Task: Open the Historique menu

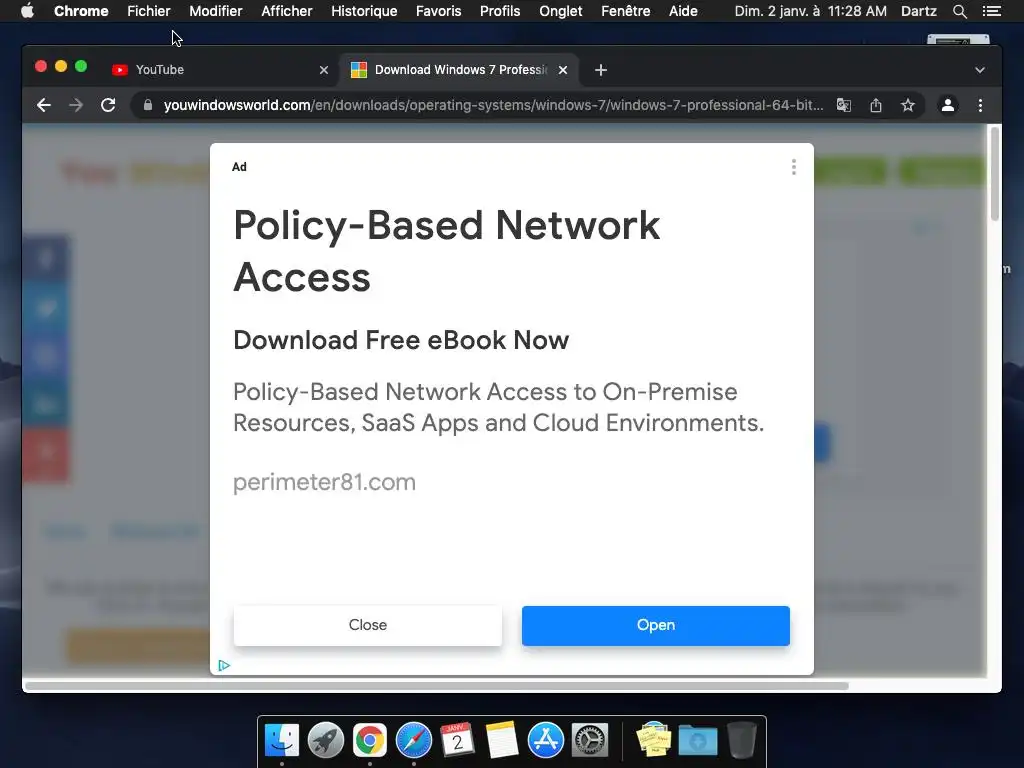Action: (x=364, y=11)
